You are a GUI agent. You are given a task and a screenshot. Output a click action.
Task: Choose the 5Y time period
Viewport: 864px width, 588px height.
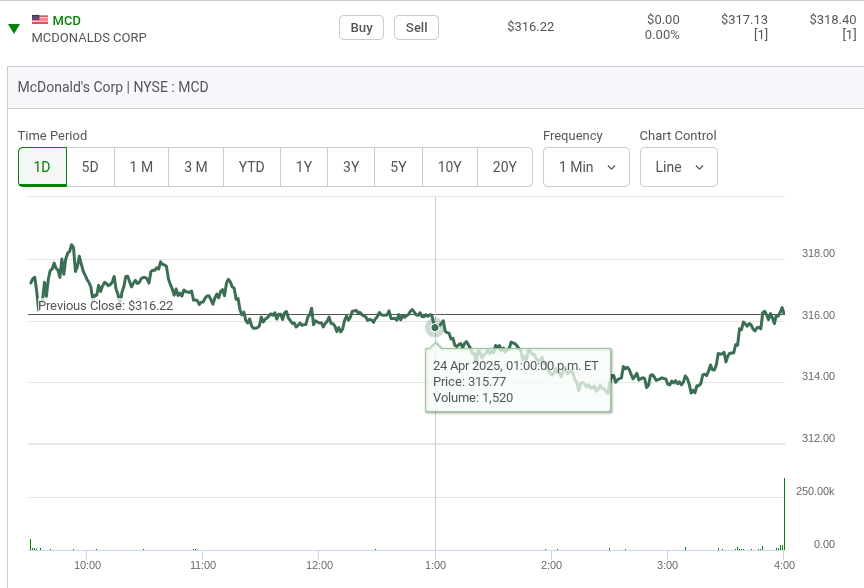click(x=398, y=167)
